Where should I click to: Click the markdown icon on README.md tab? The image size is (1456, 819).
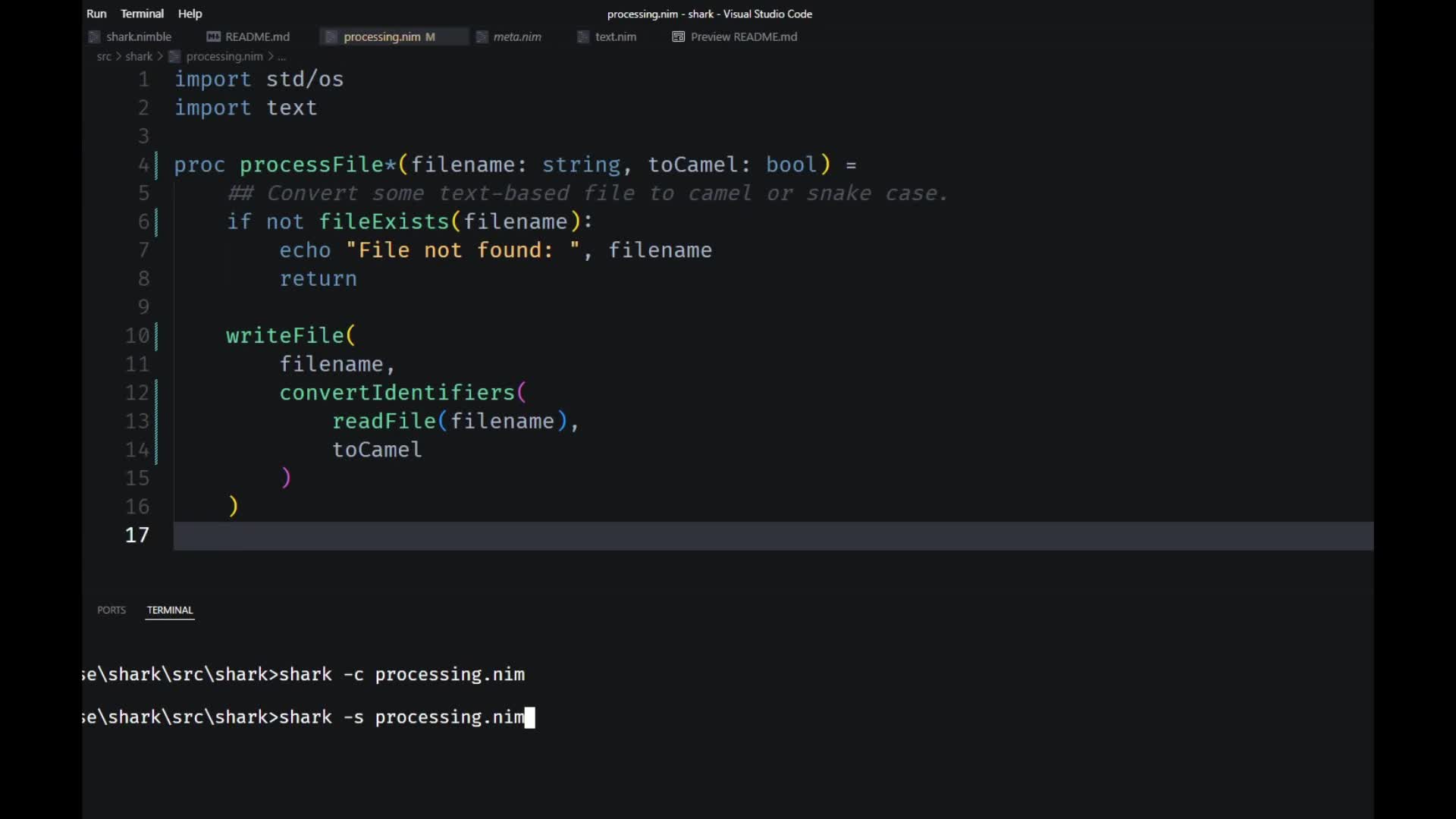coord(213,36)
